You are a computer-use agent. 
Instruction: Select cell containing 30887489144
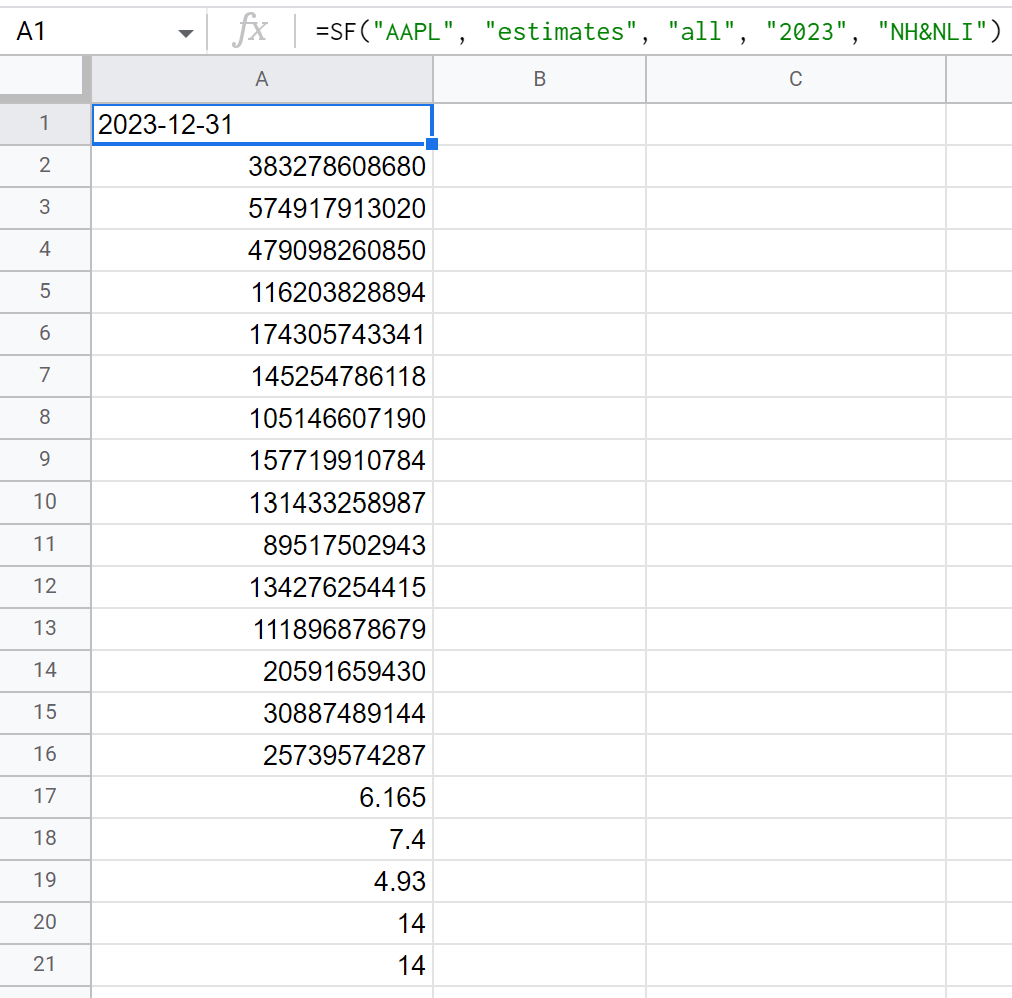coord(262,713)
